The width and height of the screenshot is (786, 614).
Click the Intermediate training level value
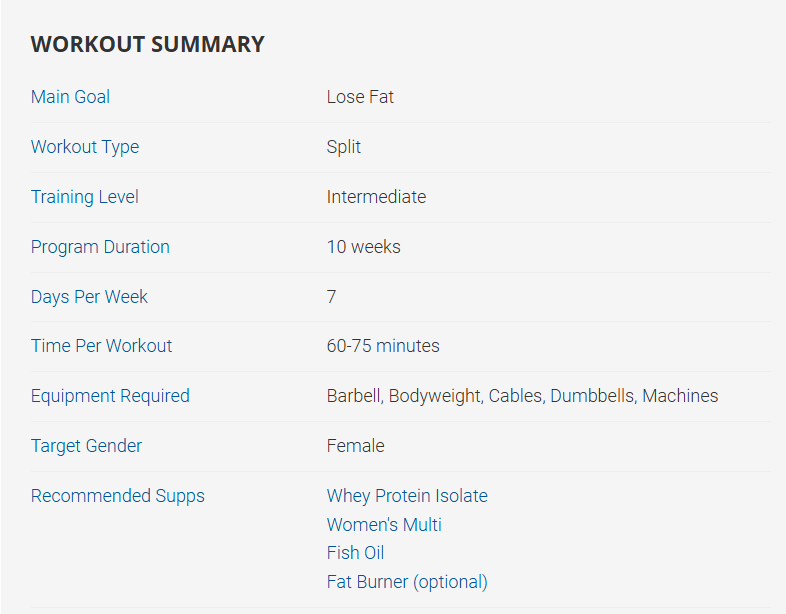(x=376, y=197)
